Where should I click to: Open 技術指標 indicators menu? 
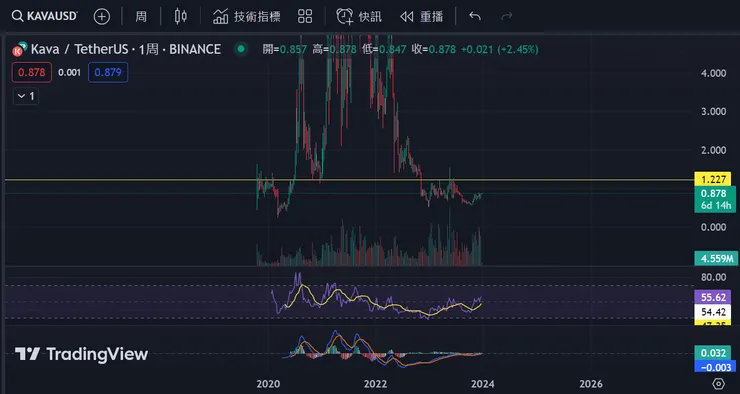pyautogui.click(x=246, y=17)
